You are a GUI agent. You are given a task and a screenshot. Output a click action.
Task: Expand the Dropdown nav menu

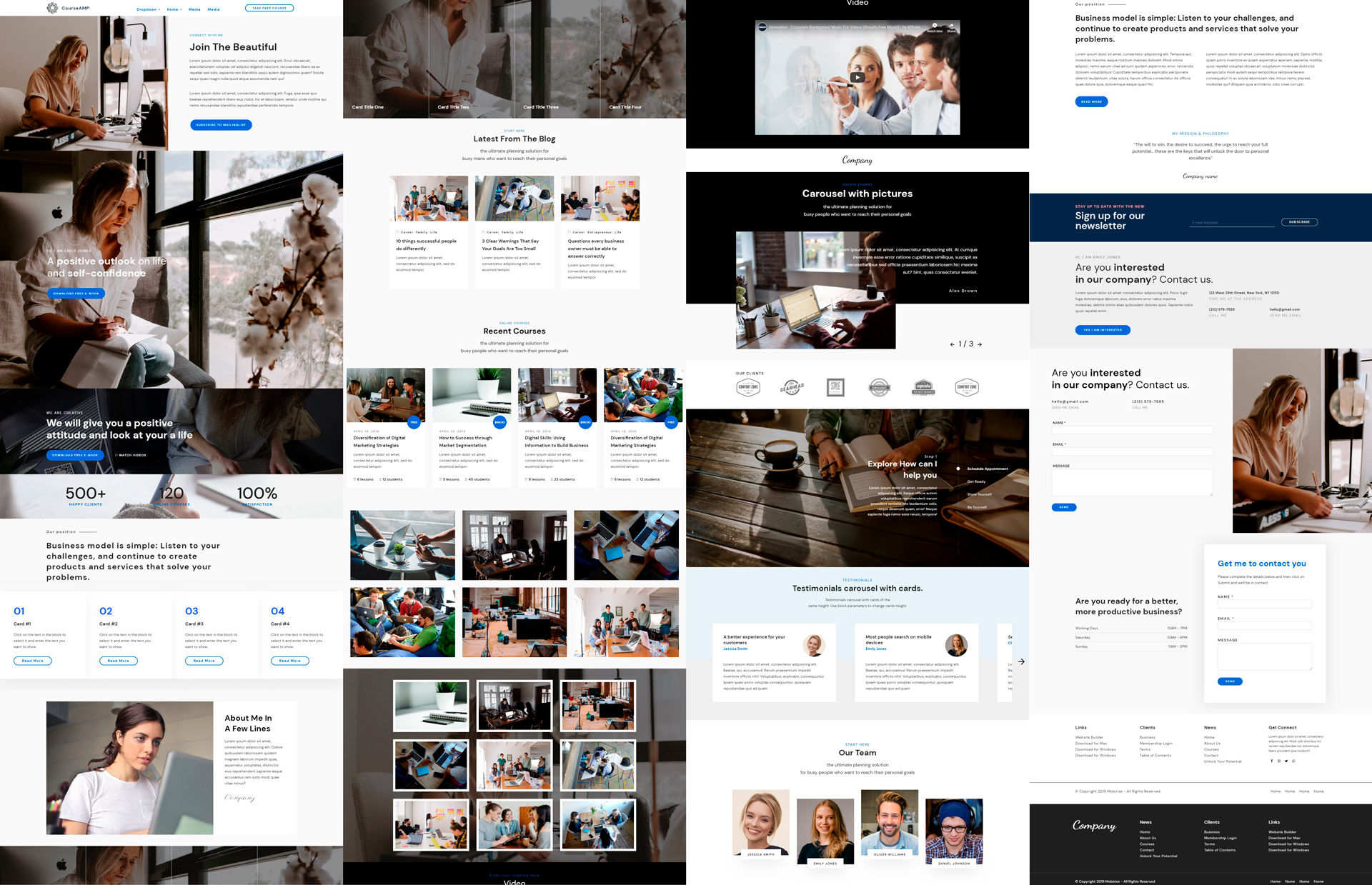pyautogui.click(x=148, y=9)
